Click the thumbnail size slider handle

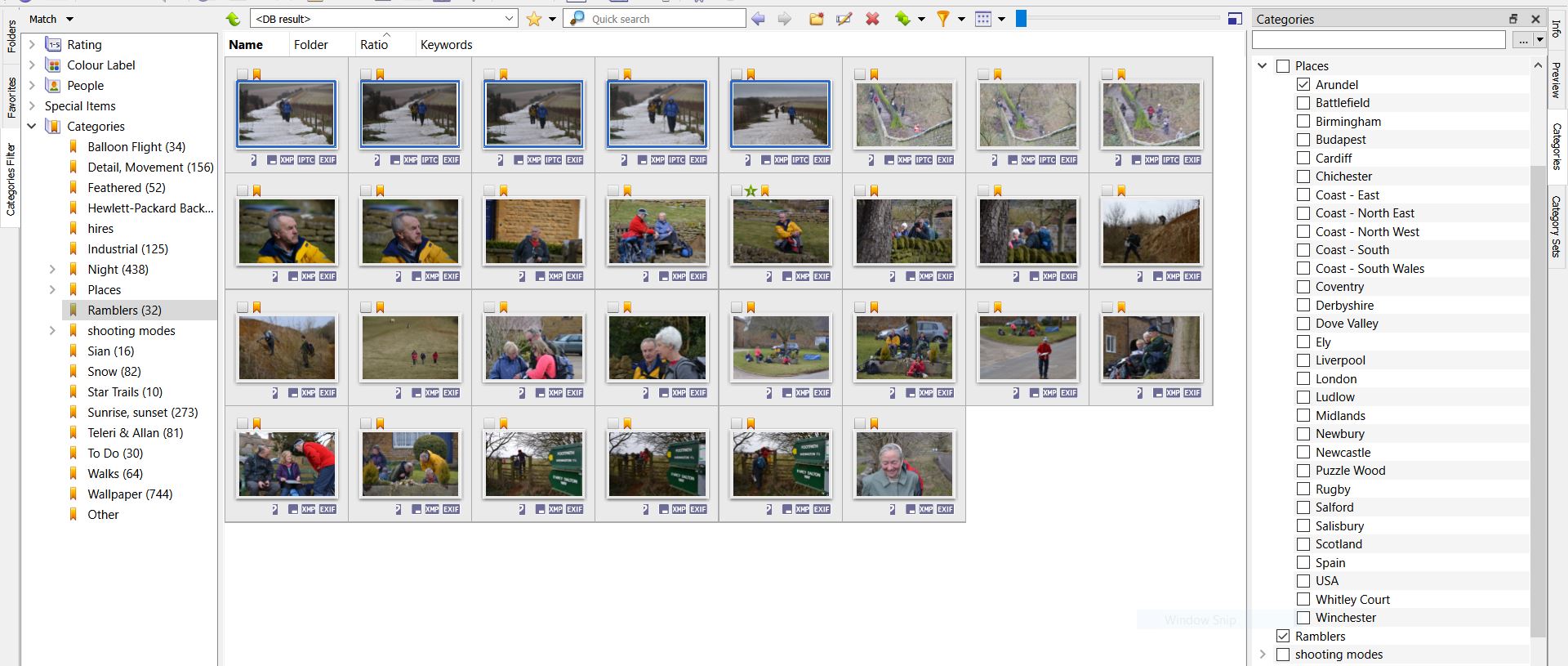(1021, 19)
